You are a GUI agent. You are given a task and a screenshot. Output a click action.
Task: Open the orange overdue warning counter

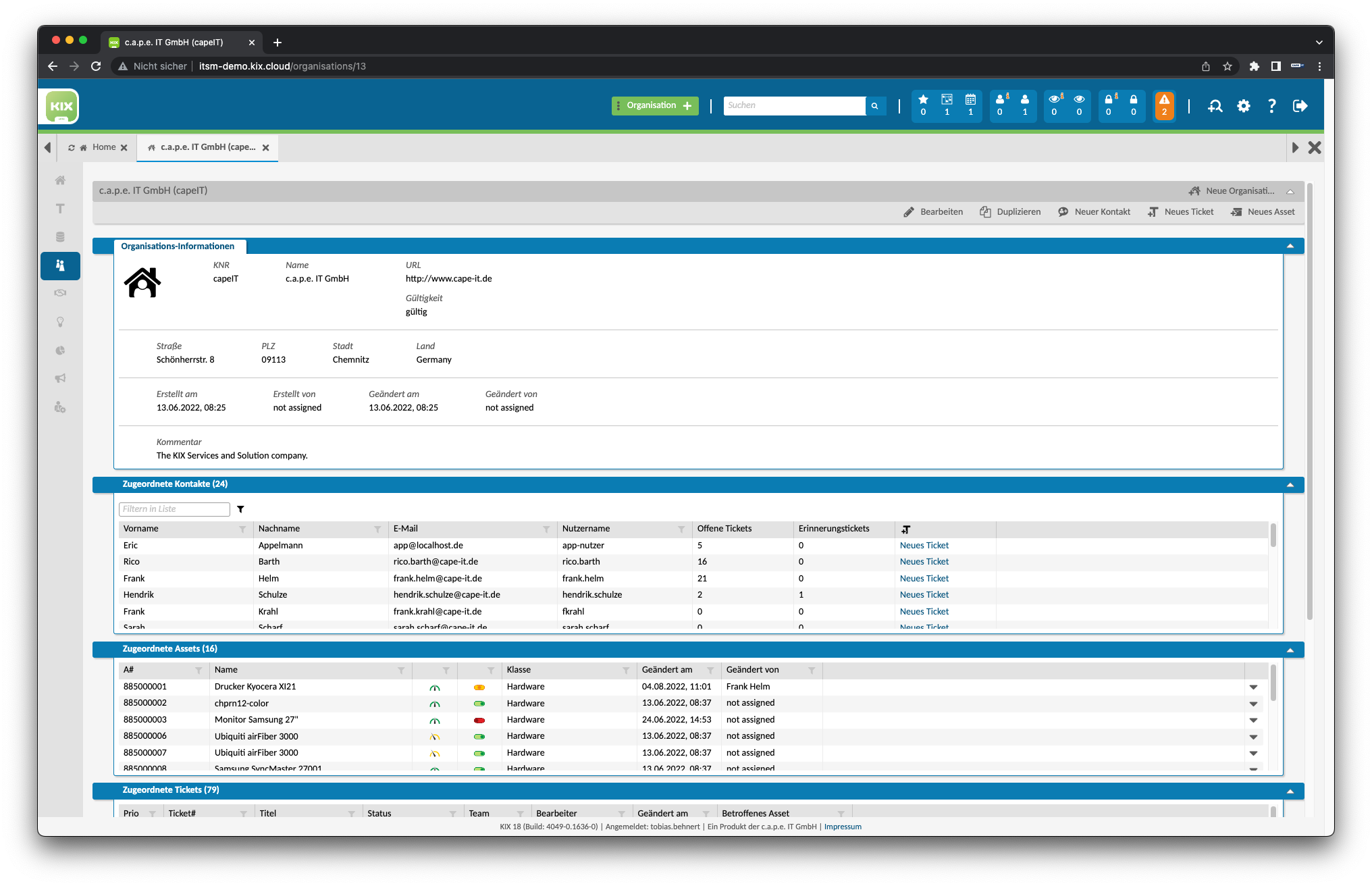pyautogui.click(x=1164, y=105)
